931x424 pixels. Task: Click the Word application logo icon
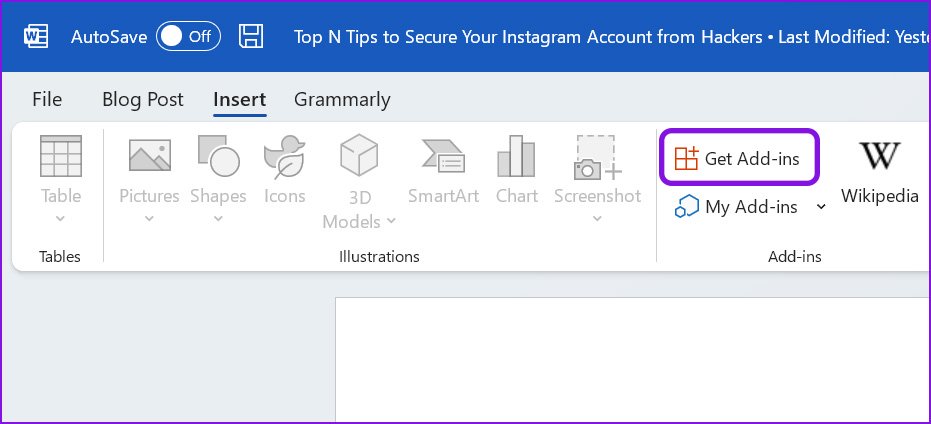pos(36,37)
